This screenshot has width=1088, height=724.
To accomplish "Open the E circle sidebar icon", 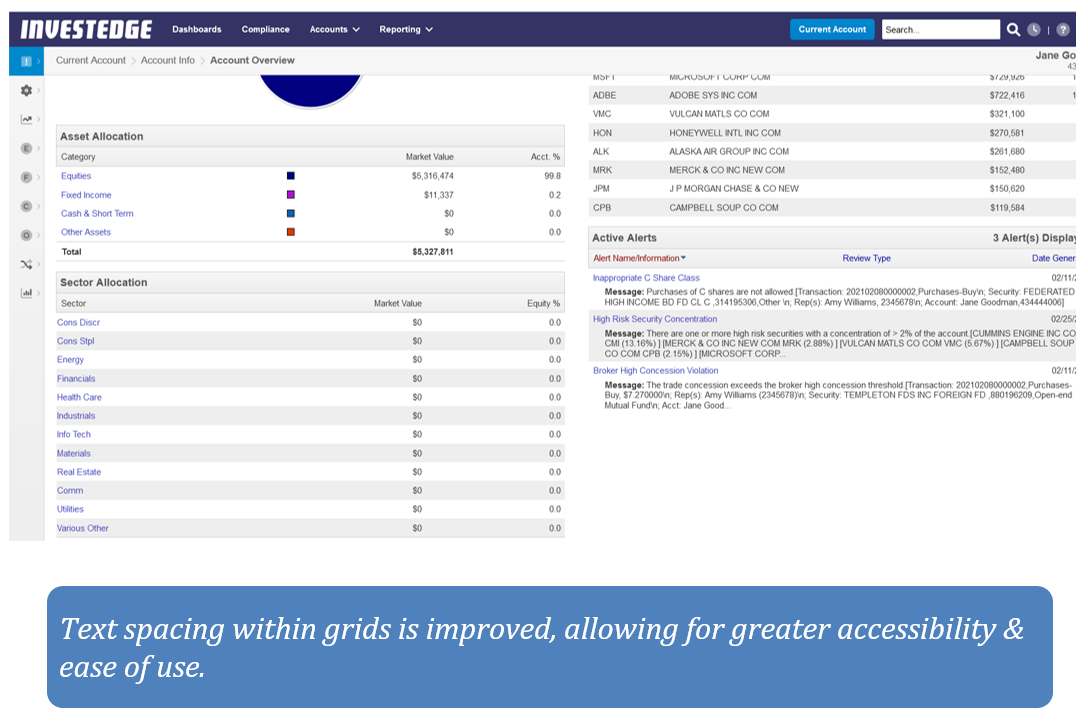I will pos(26,149).
